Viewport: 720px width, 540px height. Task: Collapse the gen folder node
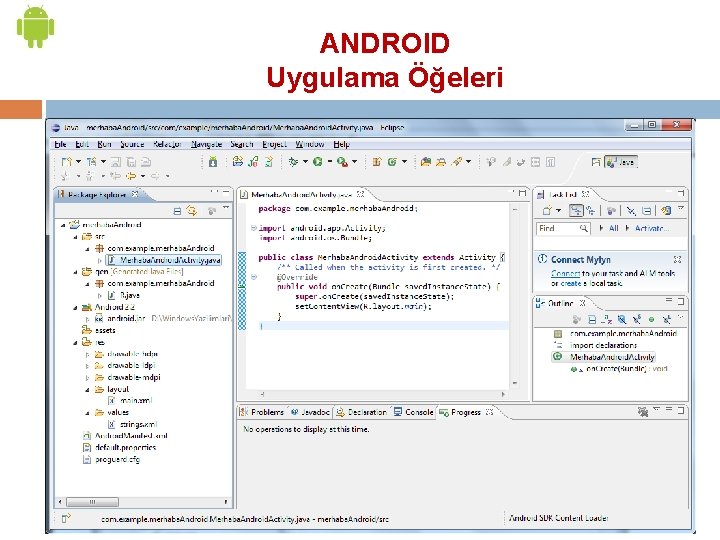(75, 272)
